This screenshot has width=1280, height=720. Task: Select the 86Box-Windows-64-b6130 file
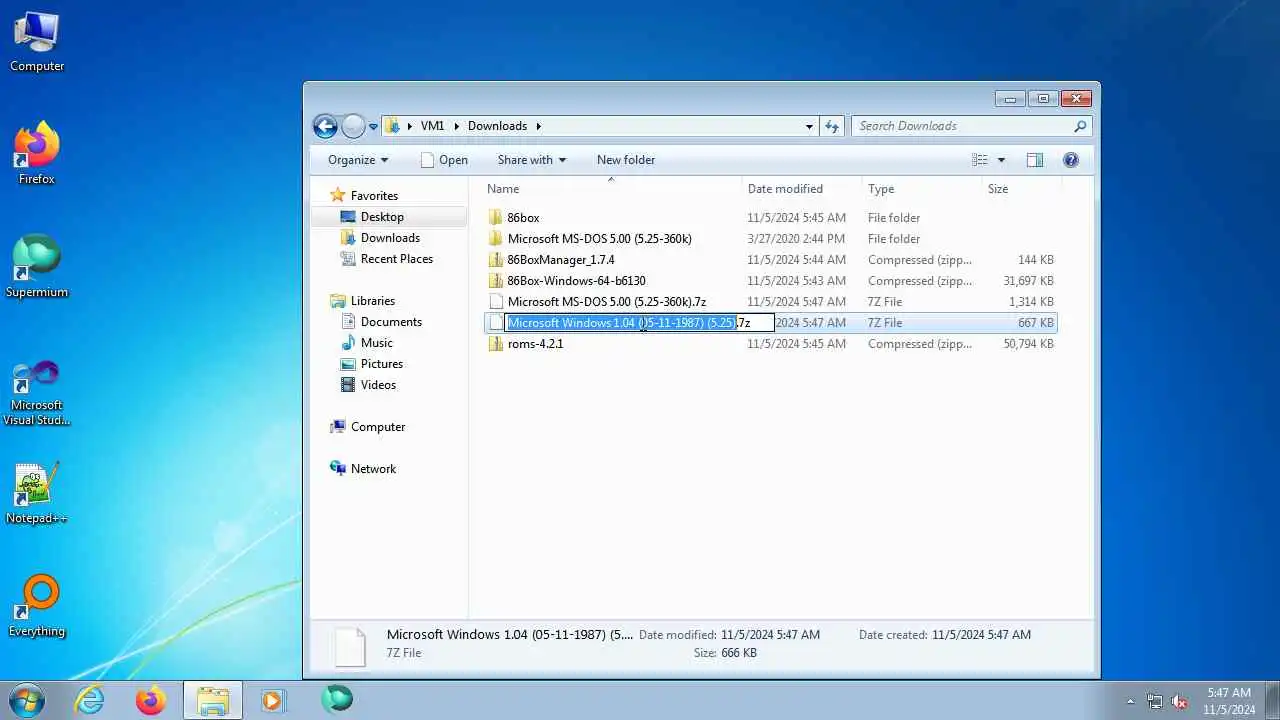pos(576,281)
